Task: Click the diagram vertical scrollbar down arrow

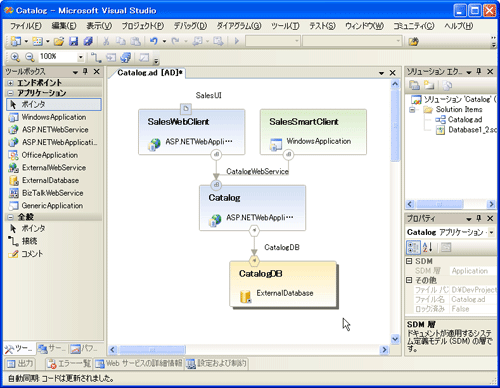Action: (x=395, y=339)
